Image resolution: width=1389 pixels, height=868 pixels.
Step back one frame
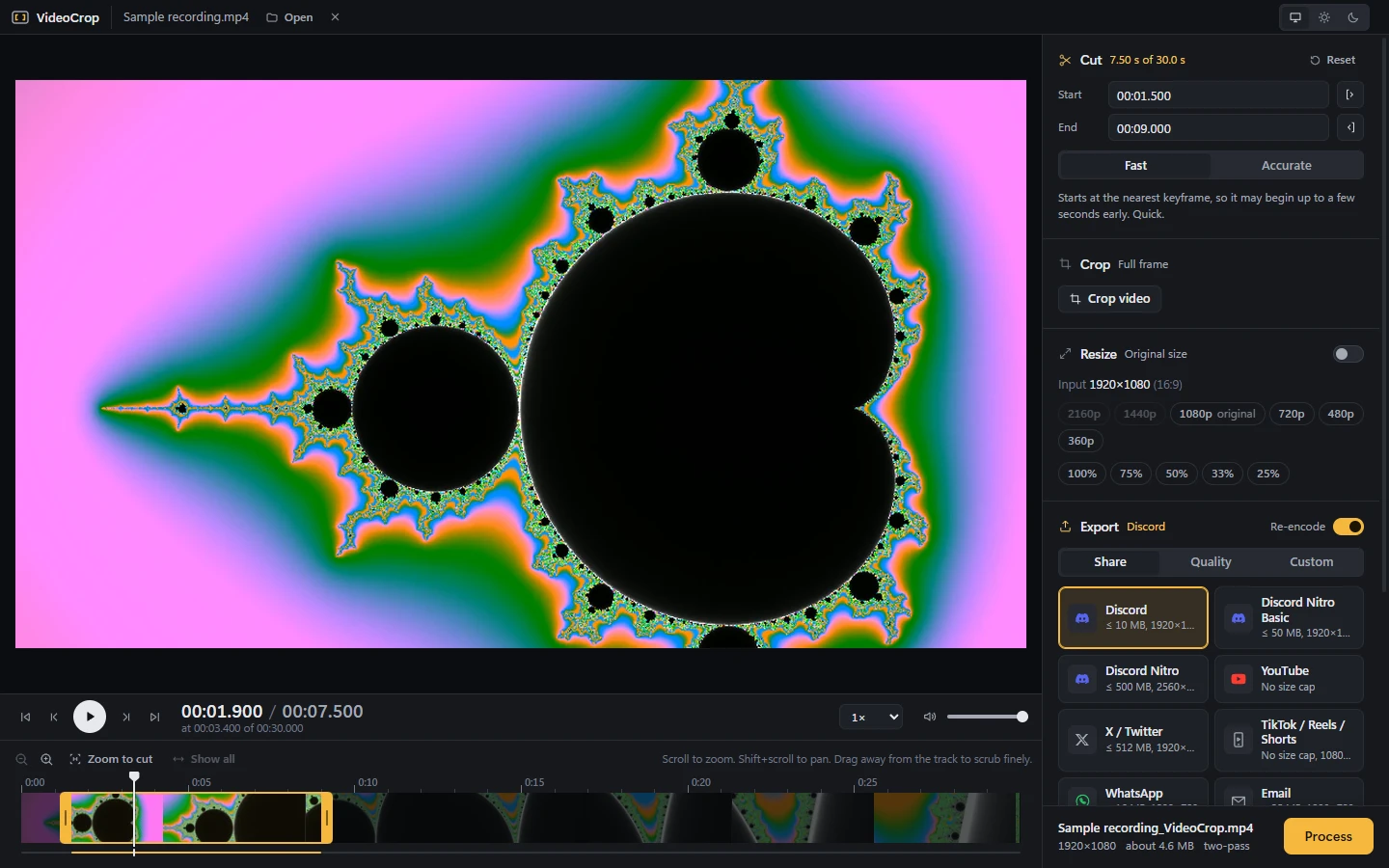[54, 717]
